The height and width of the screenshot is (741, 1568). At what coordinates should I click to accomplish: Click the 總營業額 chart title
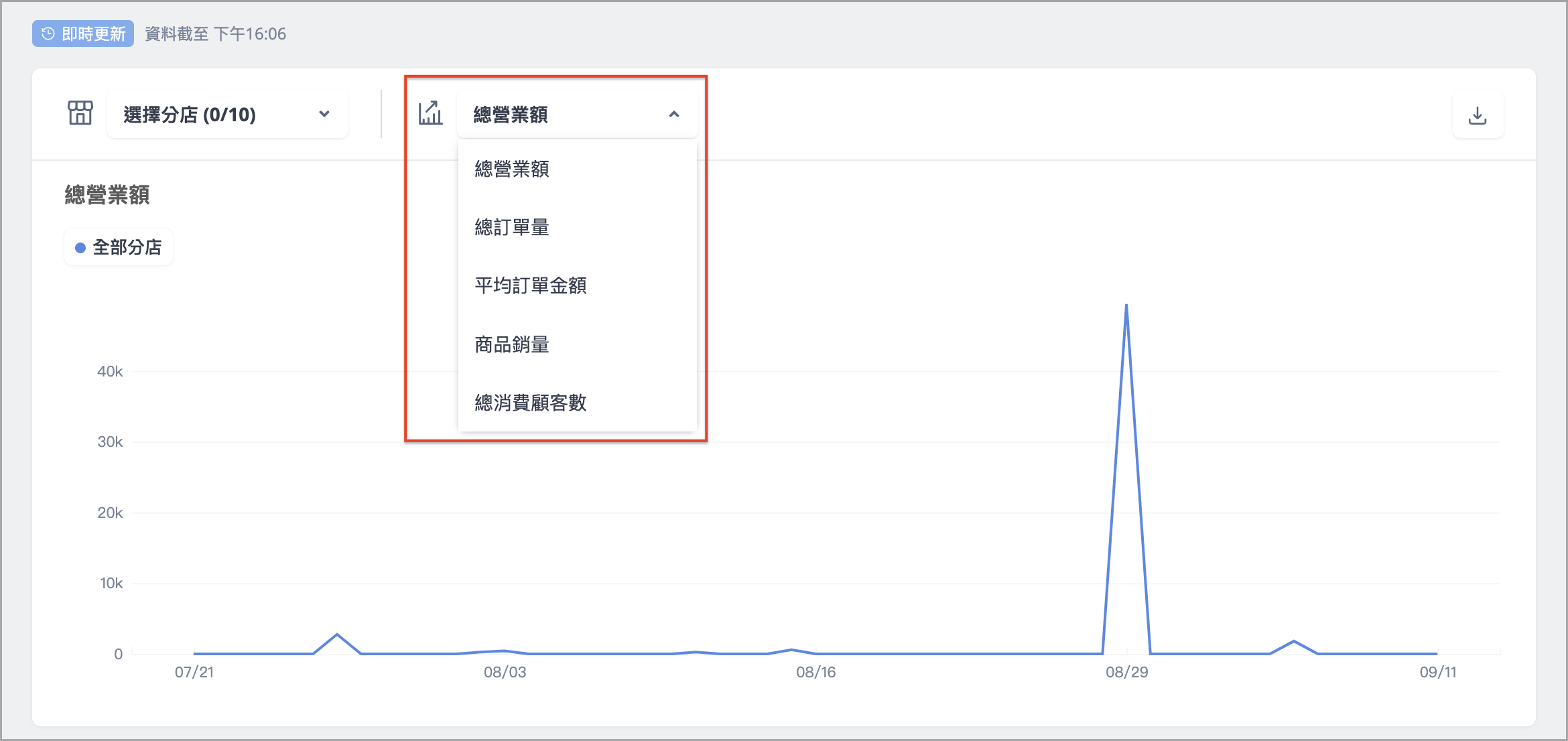tap(107, 195)
